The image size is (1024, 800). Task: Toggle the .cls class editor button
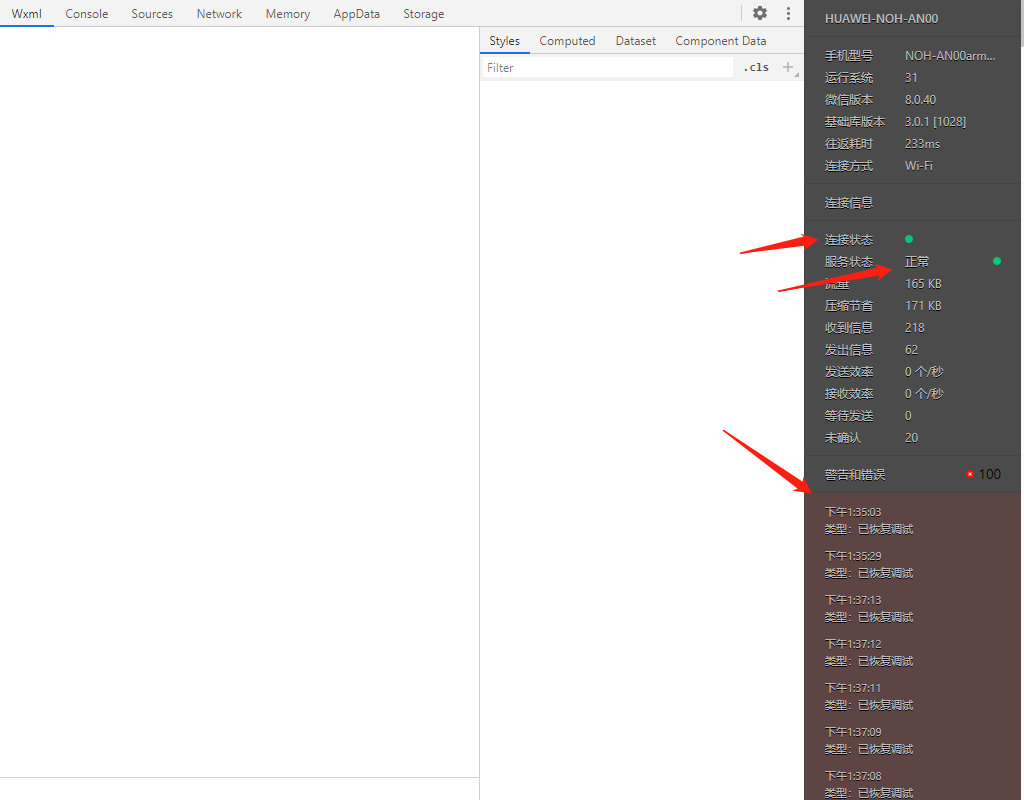point(756,67)
